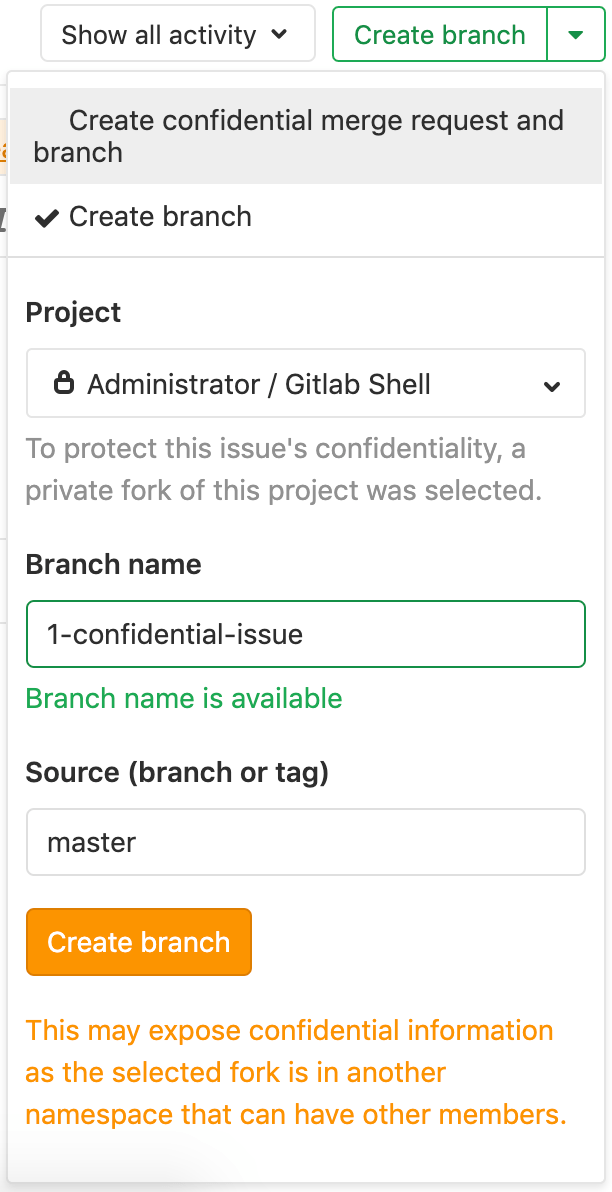Select the checked Create branch option
The image size is (612, 1192).
point(160,217)
